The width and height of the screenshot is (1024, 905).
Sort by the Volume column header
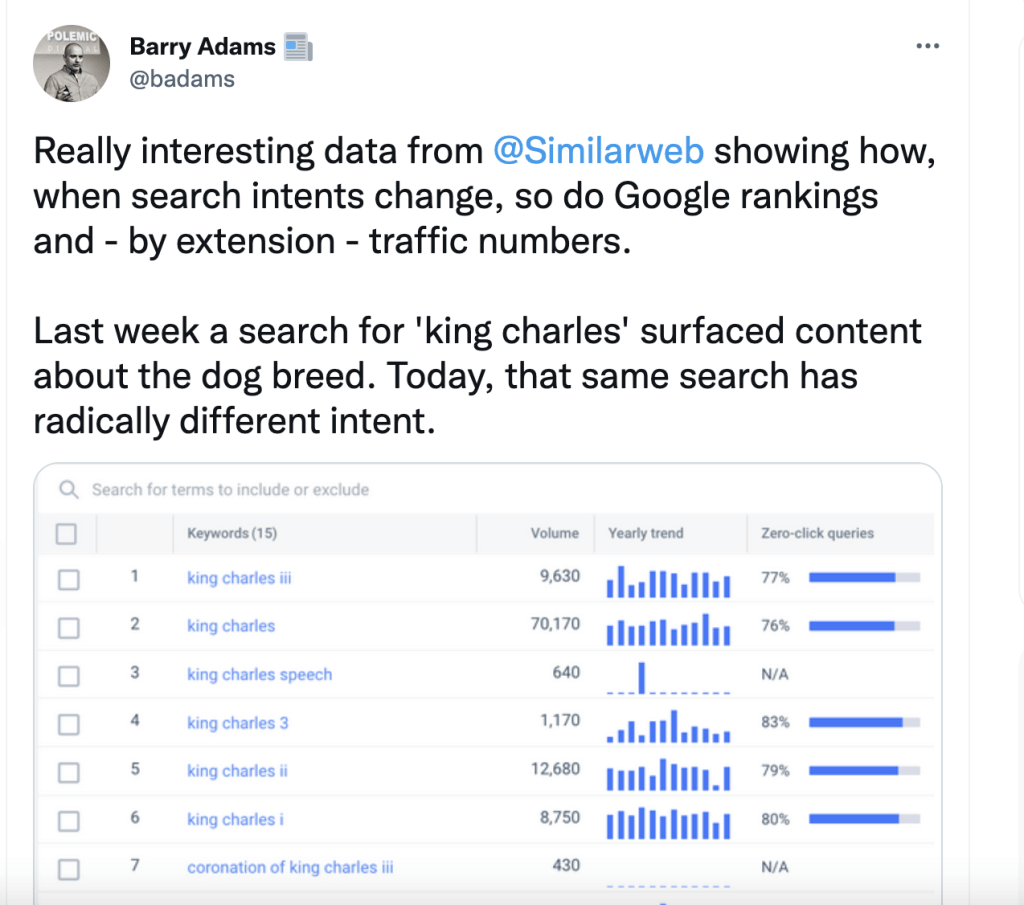[x=554, y=534]
